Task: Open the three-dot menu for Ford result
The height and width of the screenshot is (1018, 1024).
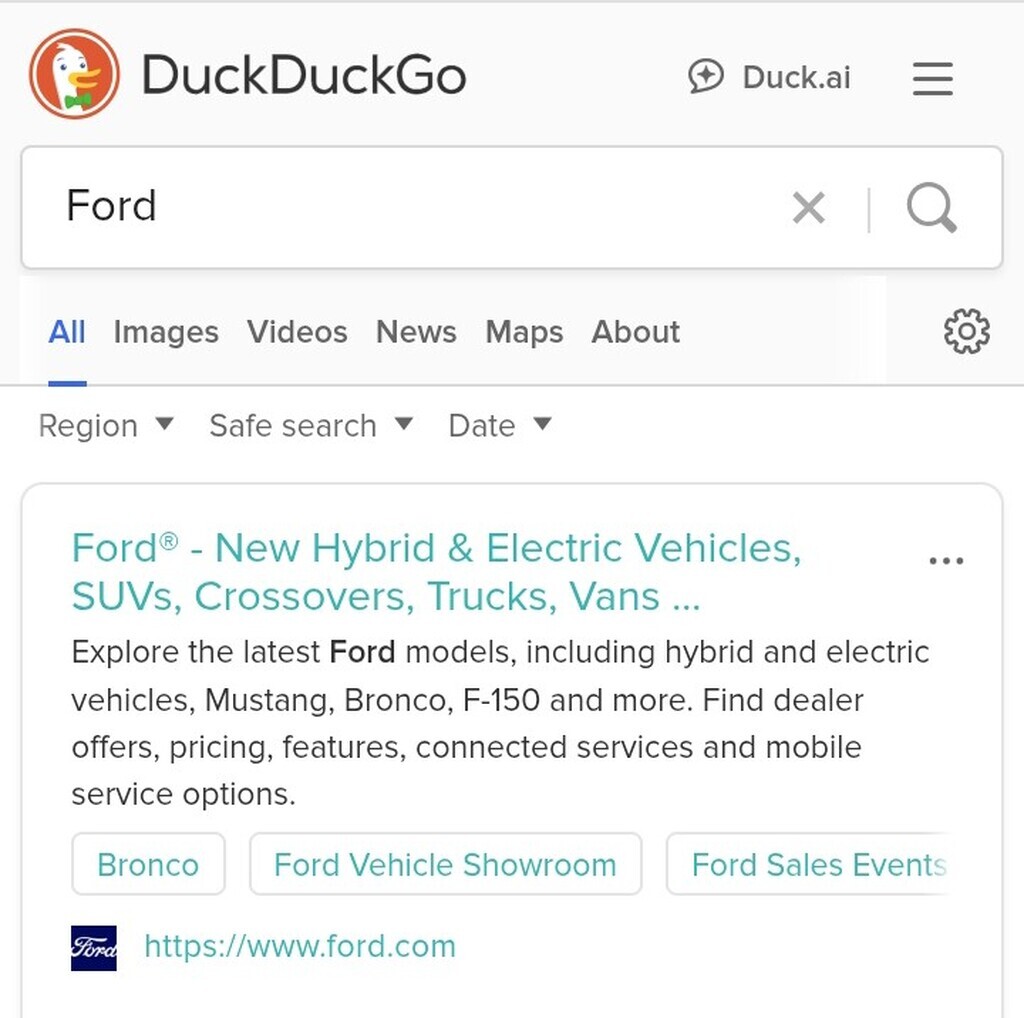Action: (x=946, y=560)
